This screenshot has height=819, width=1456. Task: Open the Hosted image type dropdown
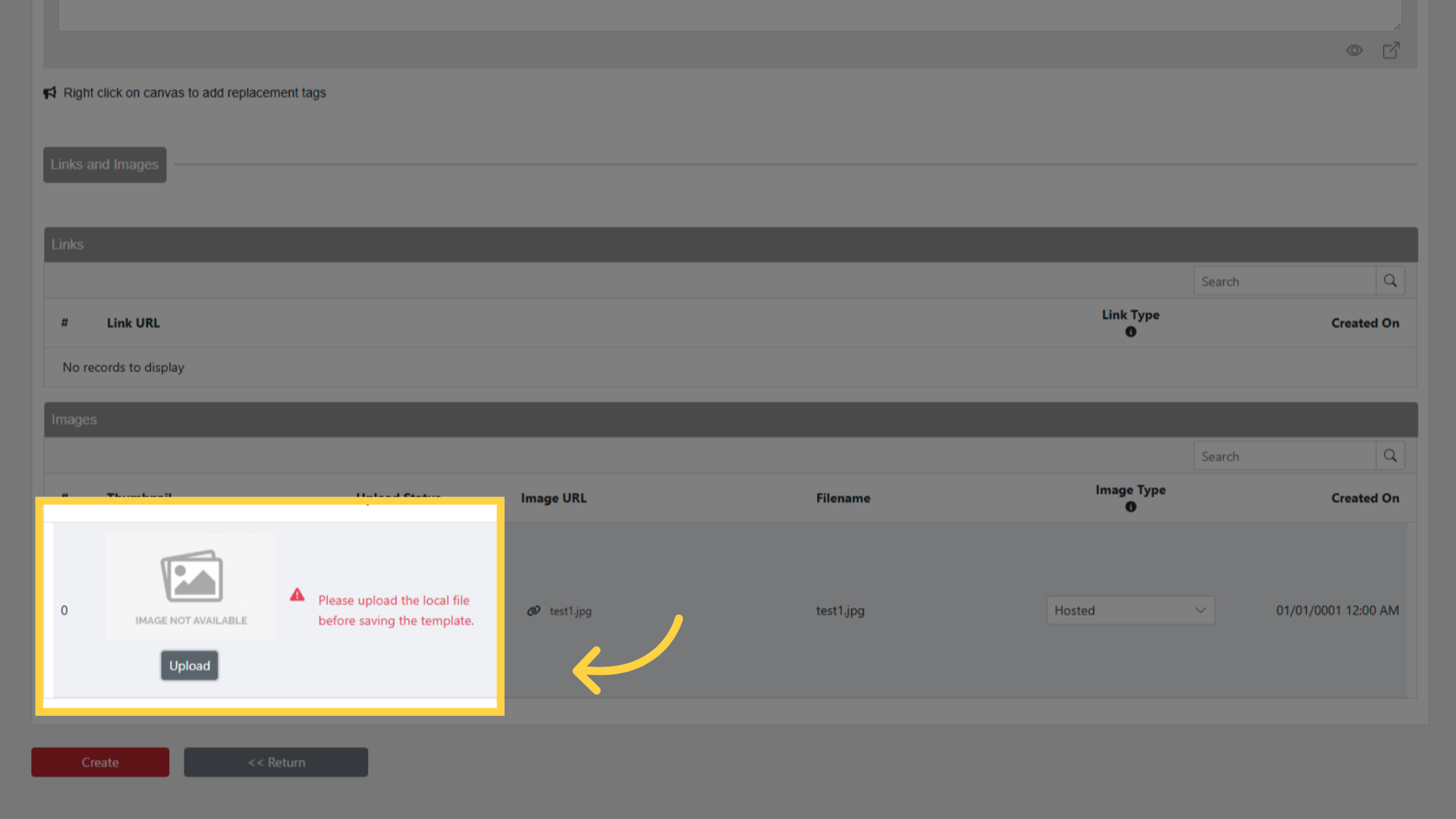click(x=1131, y=610)
